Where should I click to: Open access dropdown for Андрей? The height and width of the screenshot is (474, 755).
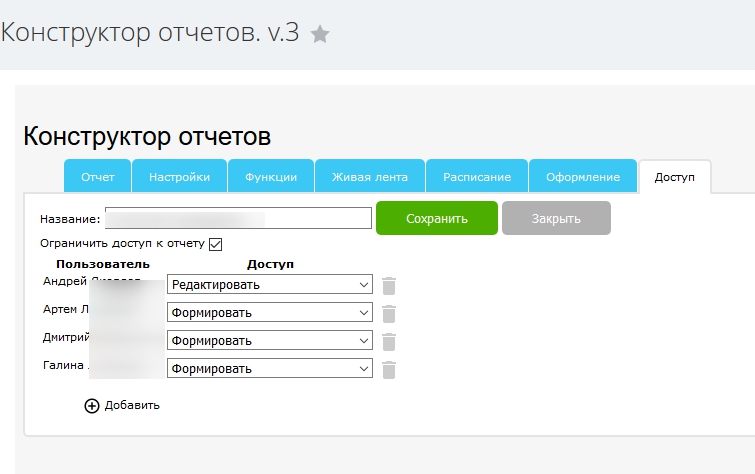(269, 285)
